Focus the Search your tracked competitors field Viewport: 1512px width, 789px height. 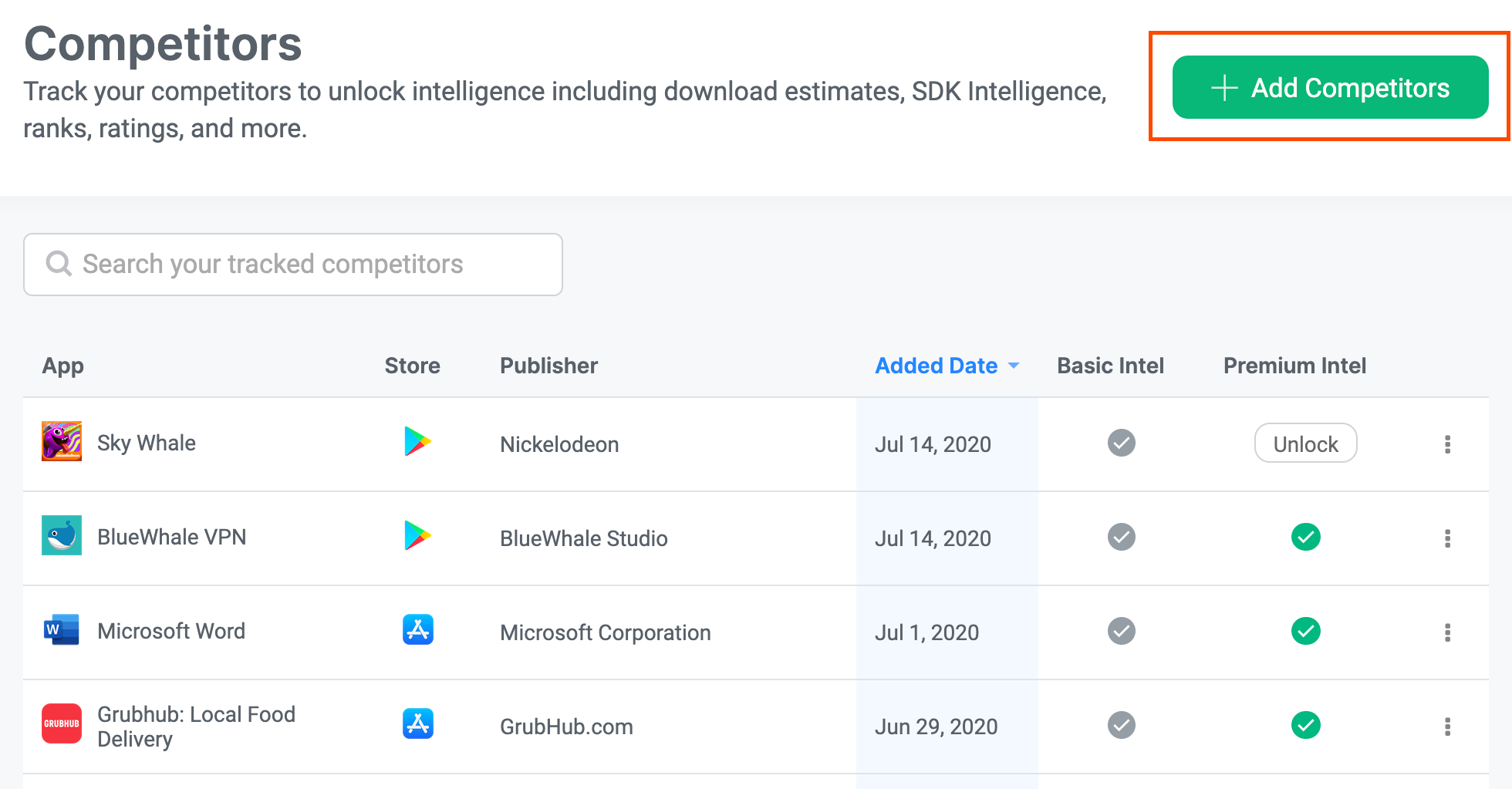293,265
